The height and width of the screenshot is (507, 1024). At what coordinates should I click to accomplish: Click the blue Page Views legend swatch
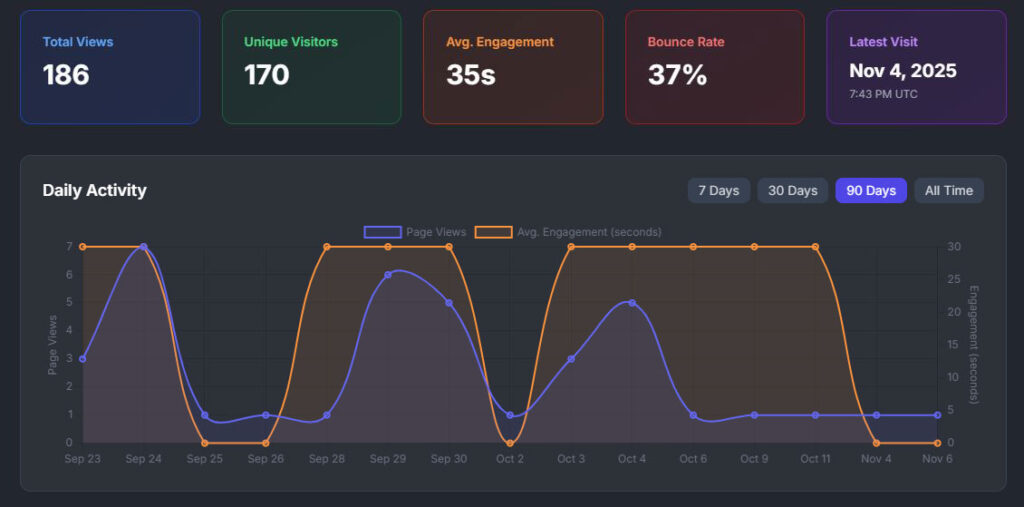(382, 232)
